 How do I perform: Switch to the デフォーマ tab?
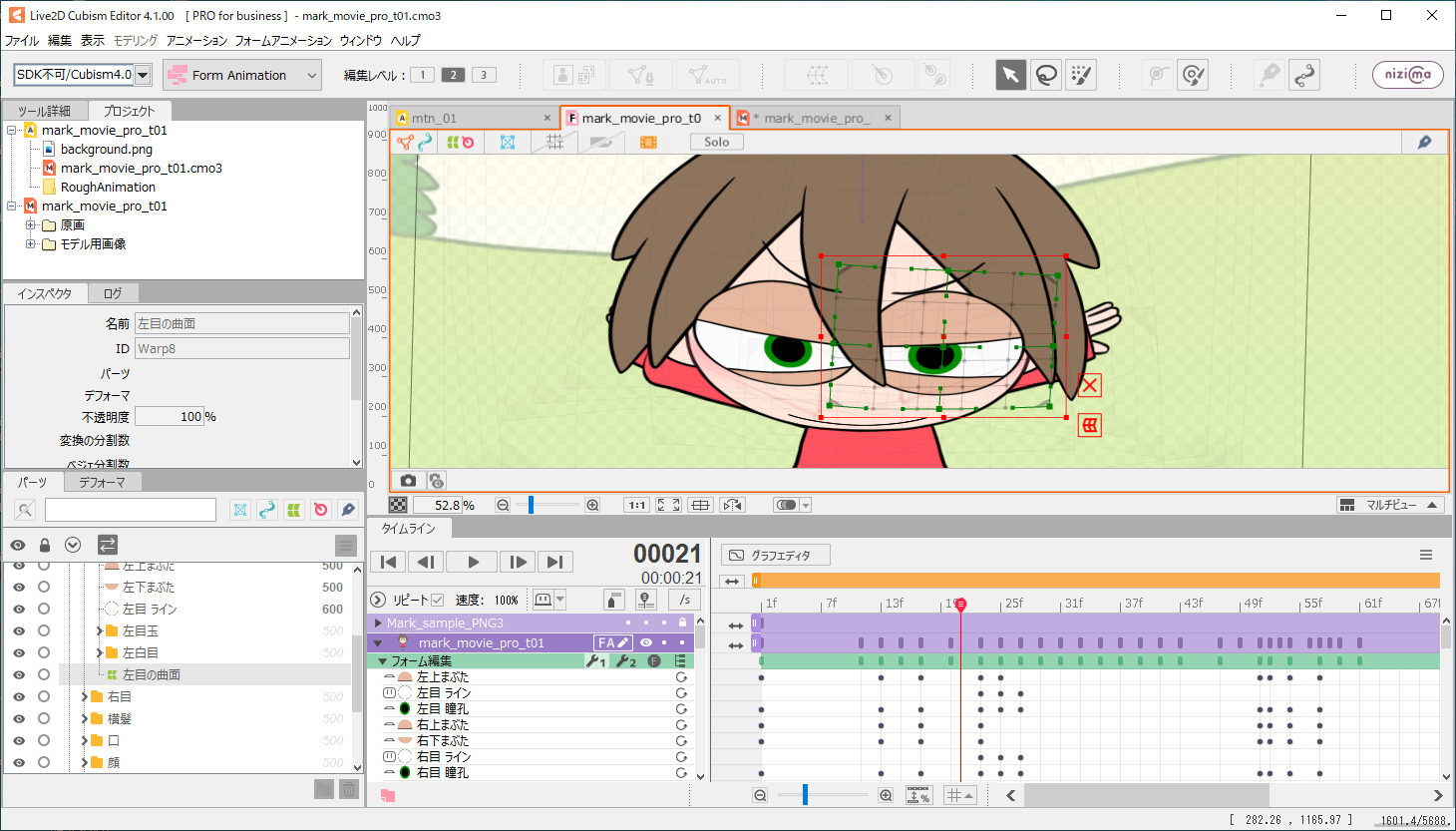coord(102,482)
